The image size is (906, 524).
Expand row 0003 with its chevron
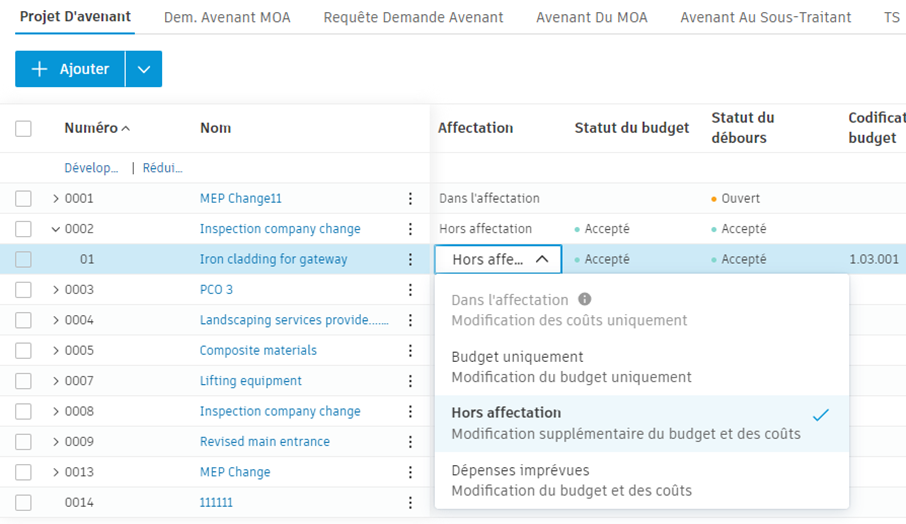[56, 290]
